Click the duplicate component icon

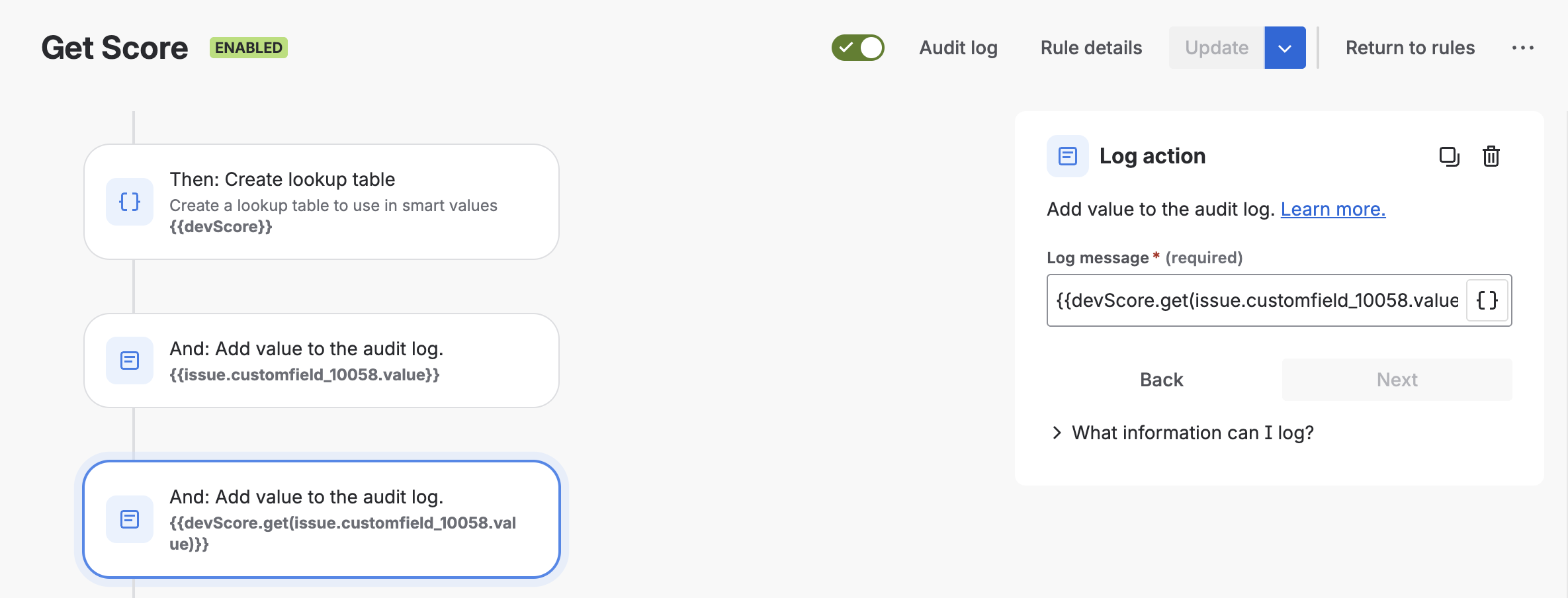pyautogui.click(x=1449, y=157)
